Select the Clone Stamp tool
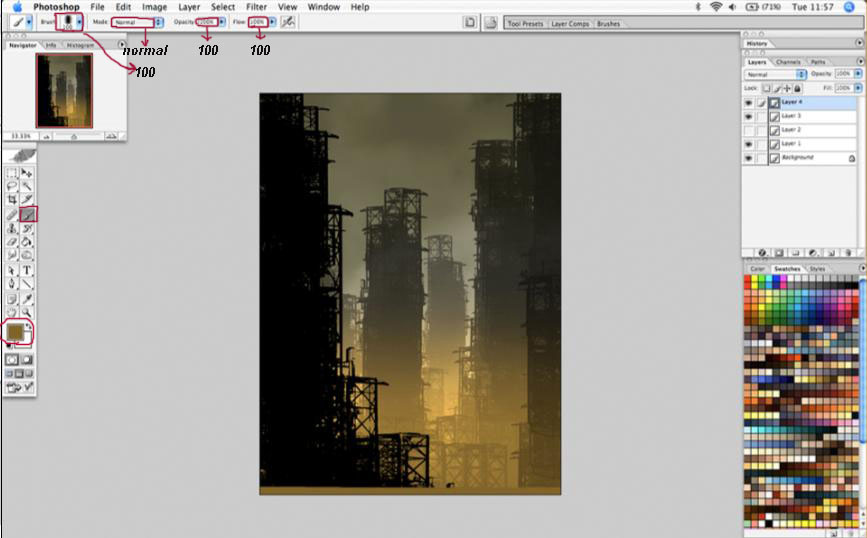This screenshot has width=867, height=538. [12, 228]
